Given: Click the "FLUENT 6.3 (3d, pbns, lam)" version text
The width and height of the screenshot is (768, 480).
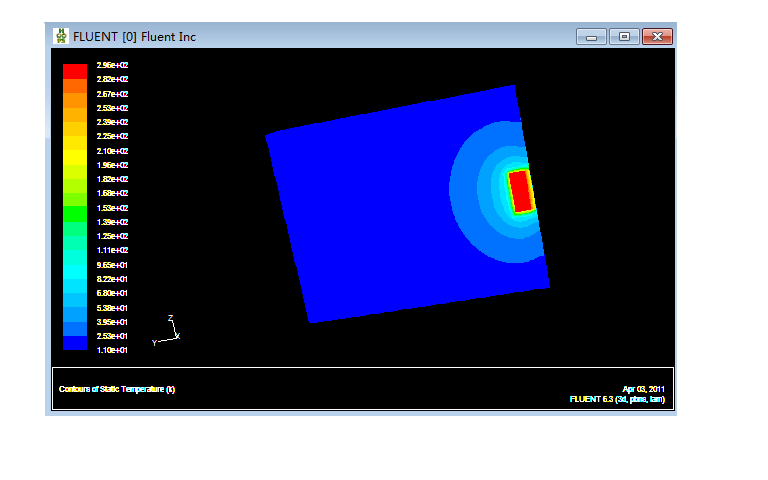Looking at the screenshot, I should tap(616, 399).
